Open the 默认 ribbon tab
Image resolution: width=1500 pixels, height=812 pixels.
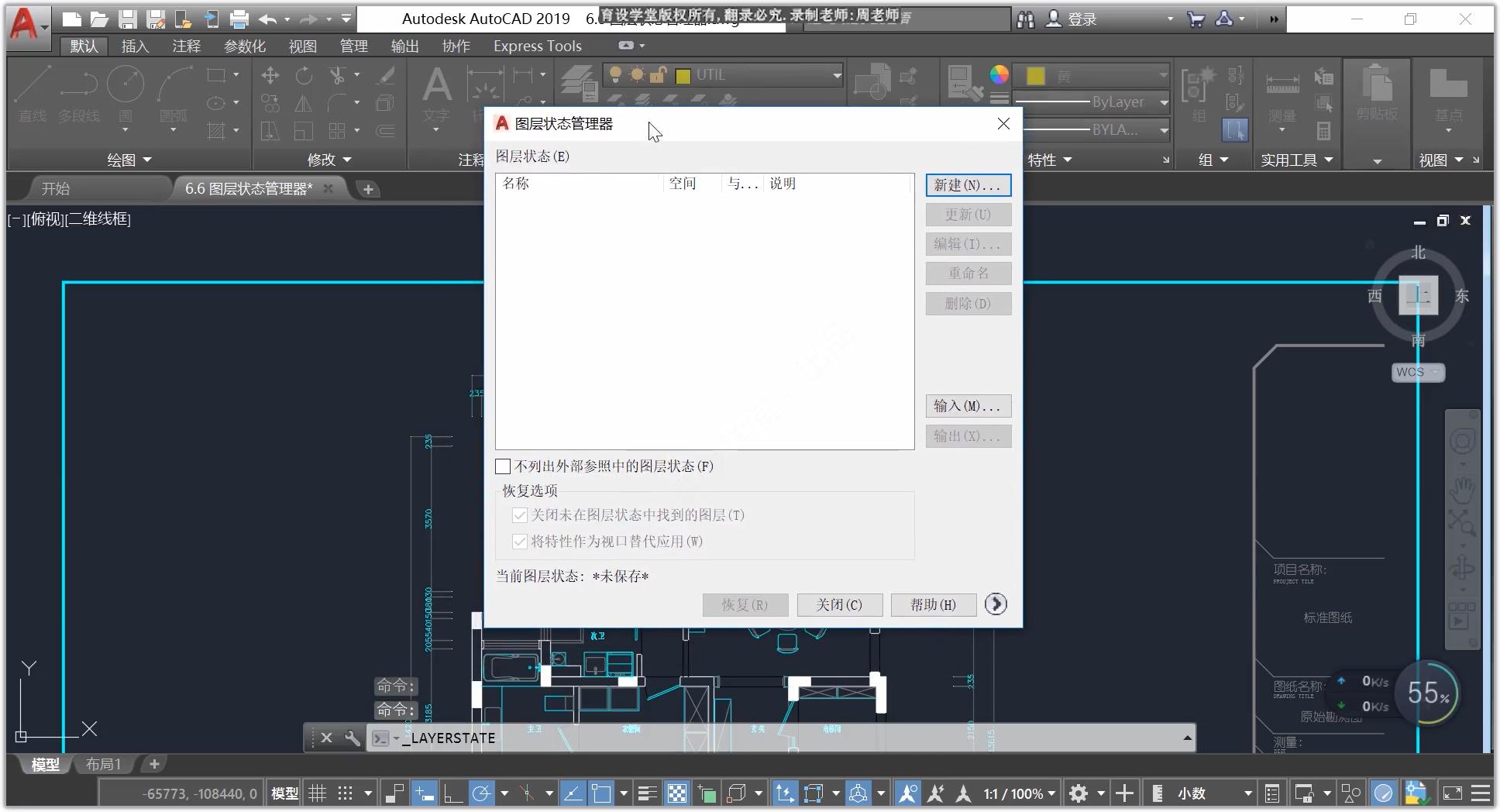[x=84, y=46]
